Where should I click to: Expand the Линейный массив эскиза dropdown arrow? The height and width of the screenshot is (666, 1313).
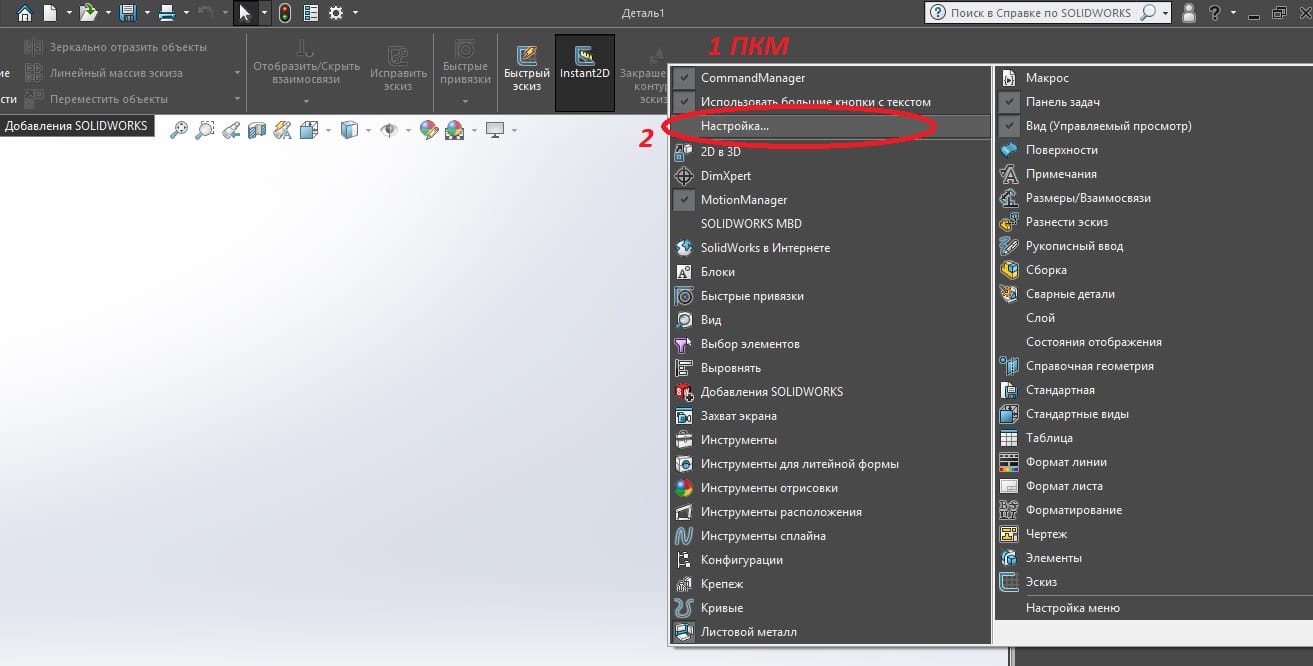pyautogui.click(x=237, y=73)
